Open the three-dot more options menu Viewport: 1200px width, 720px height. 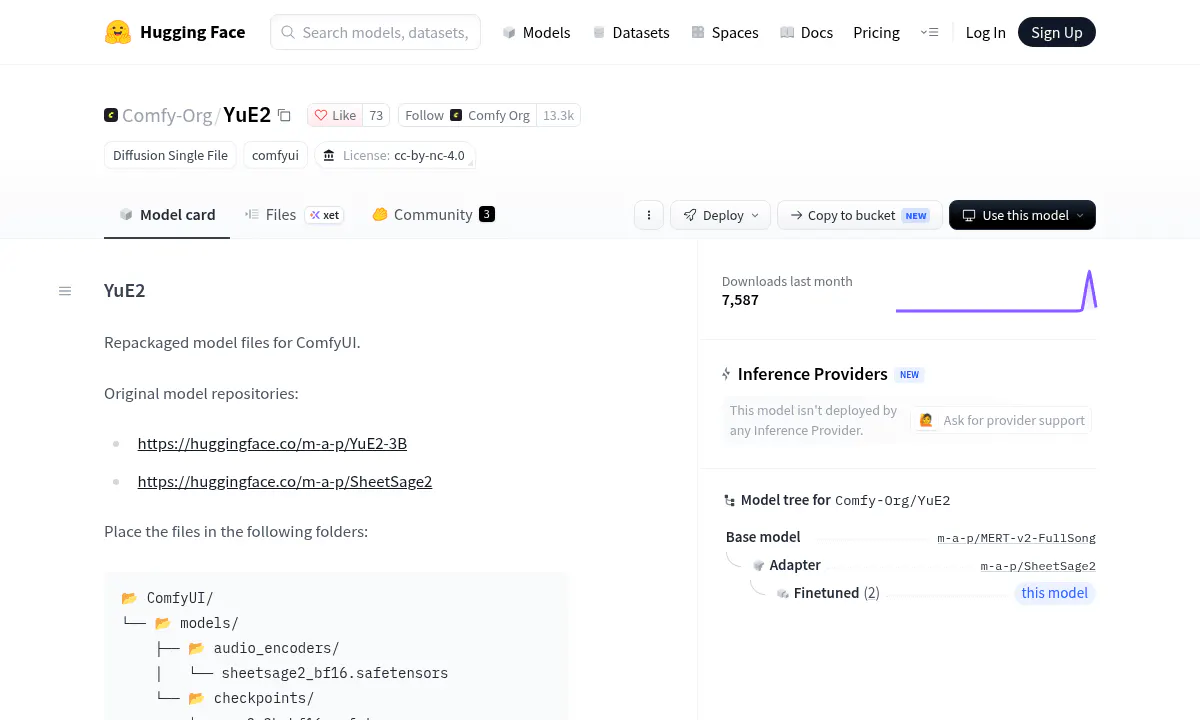[649, 215]
